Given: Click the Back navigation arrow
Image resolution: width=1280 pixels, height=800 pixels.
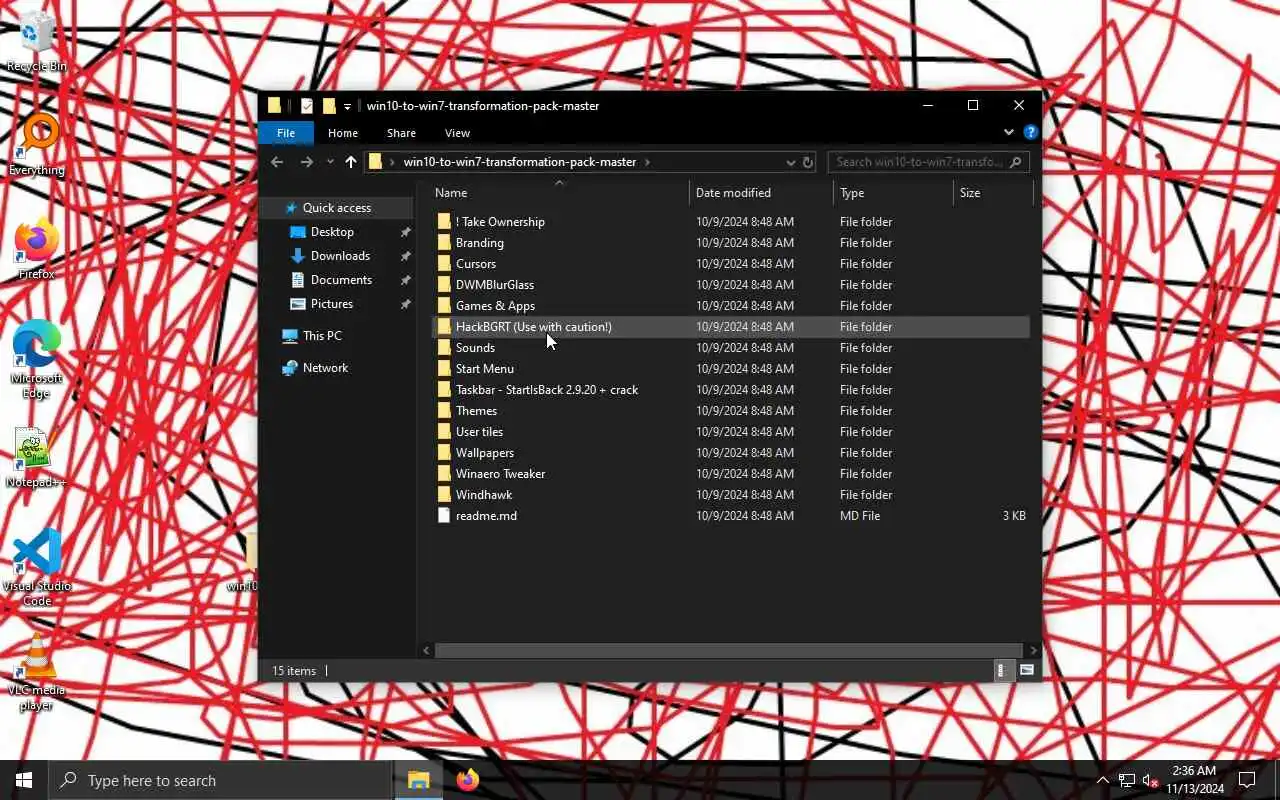Looking at the screenshot, I should 277,162.
